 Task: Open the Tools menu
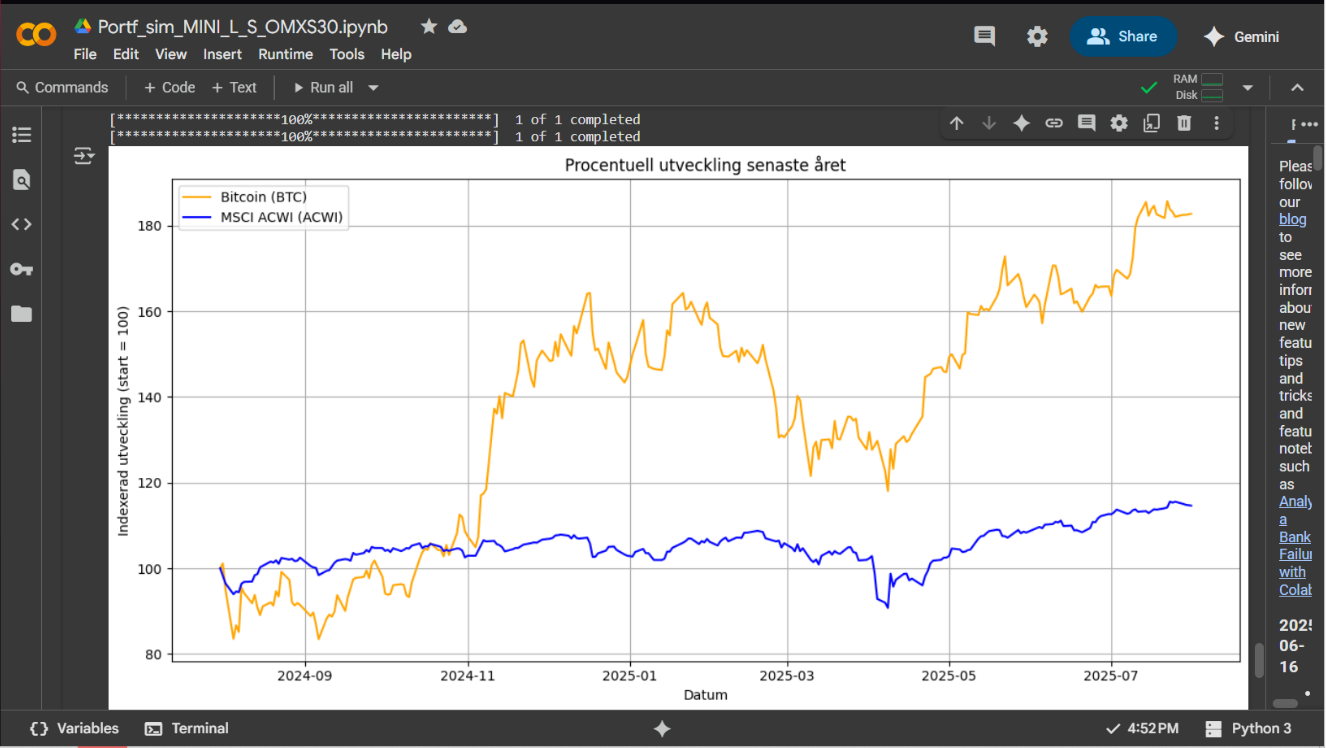(347, 54)
